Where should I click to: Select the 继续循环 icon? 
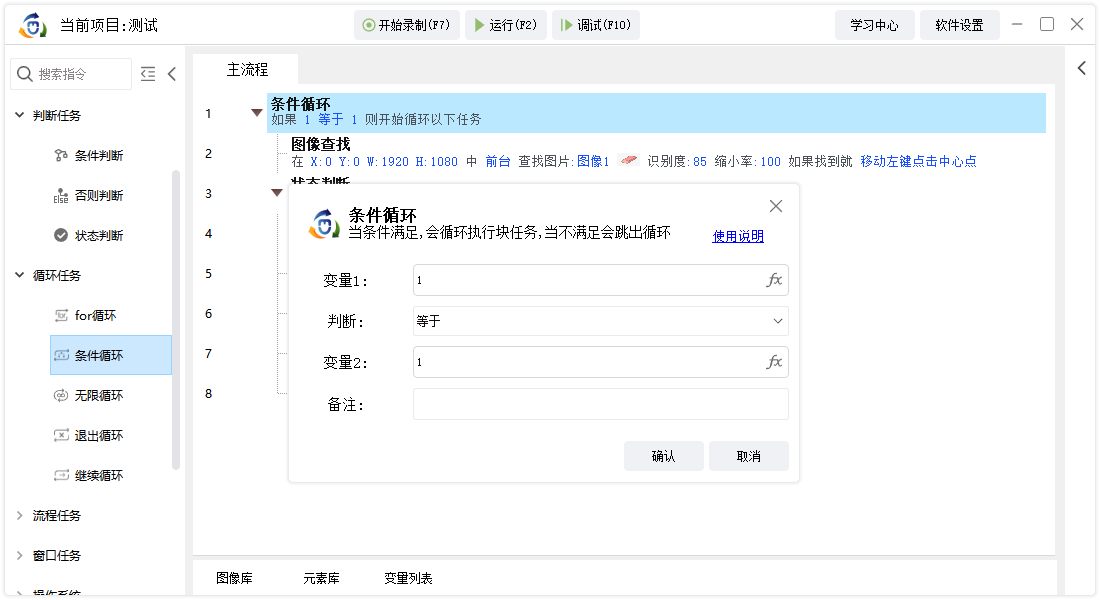(x=61, y=475)
